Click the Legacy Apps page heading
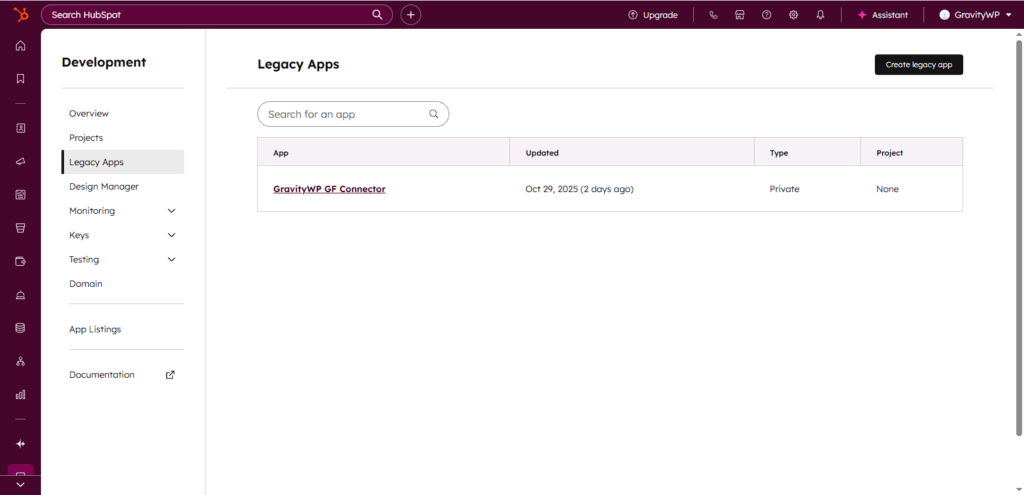The width and height of the screenshot is (1024, 495). [298, 64]
